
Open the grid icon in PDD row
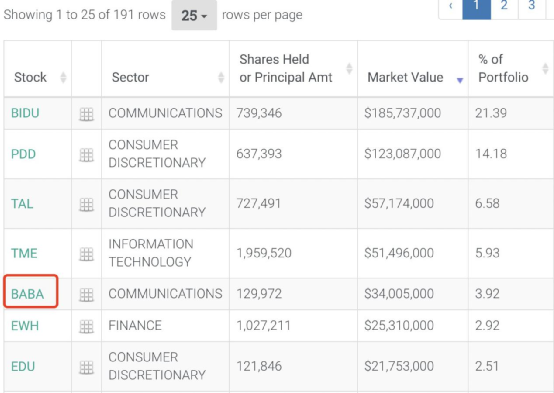pos(87,155)
